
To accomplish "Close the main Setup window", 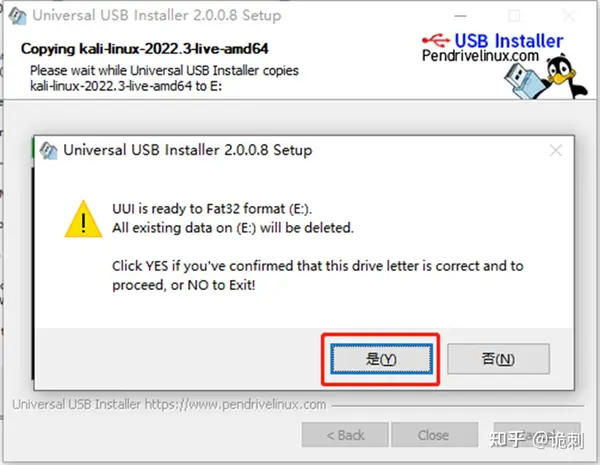I will [x=569, y=16].
